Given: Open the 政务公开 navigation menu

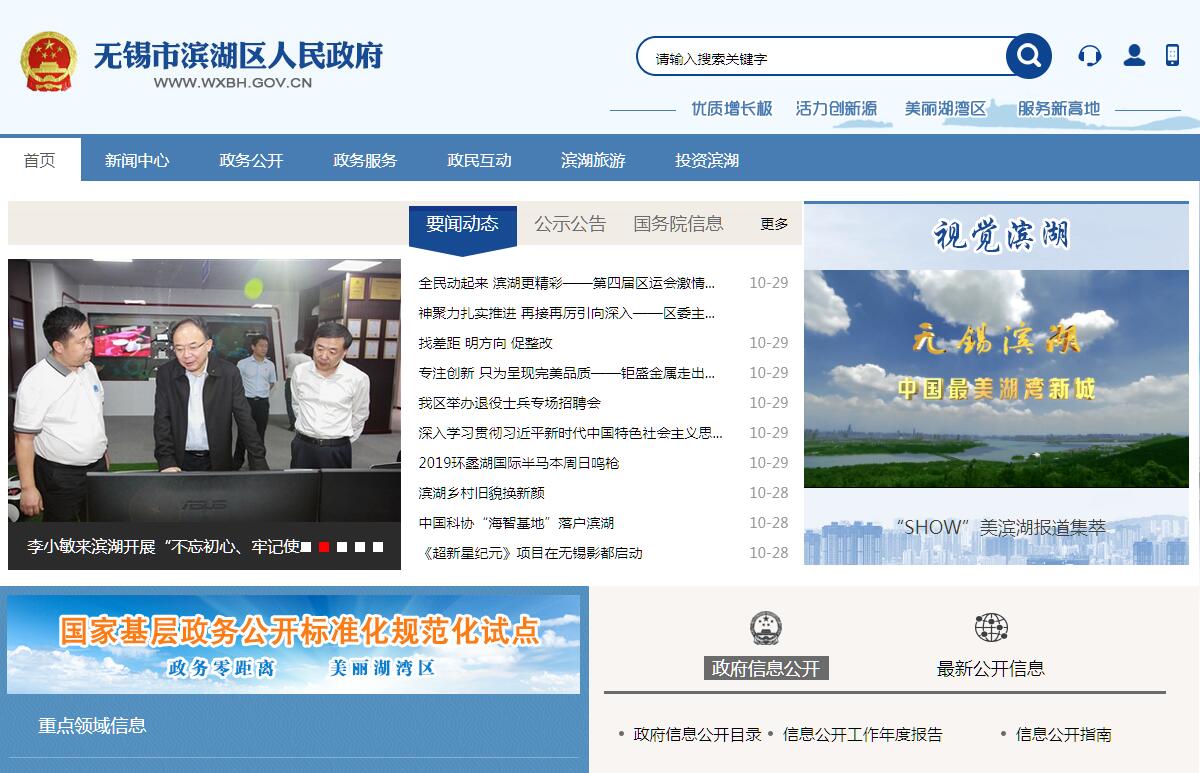Looking at the screenshot, I should (x=251, y=160).
